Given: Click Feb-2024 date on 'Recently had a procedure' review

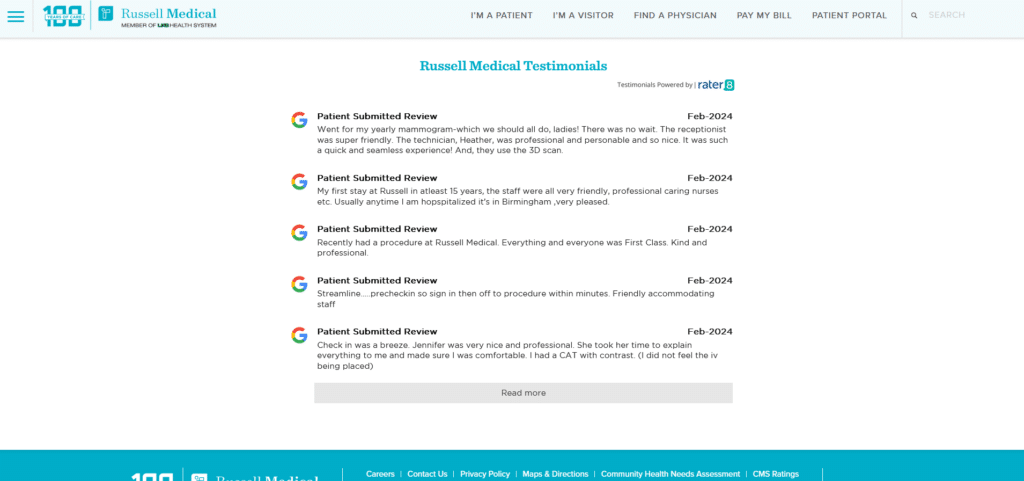Looking at the screenshot, I should tap(710, 229).
